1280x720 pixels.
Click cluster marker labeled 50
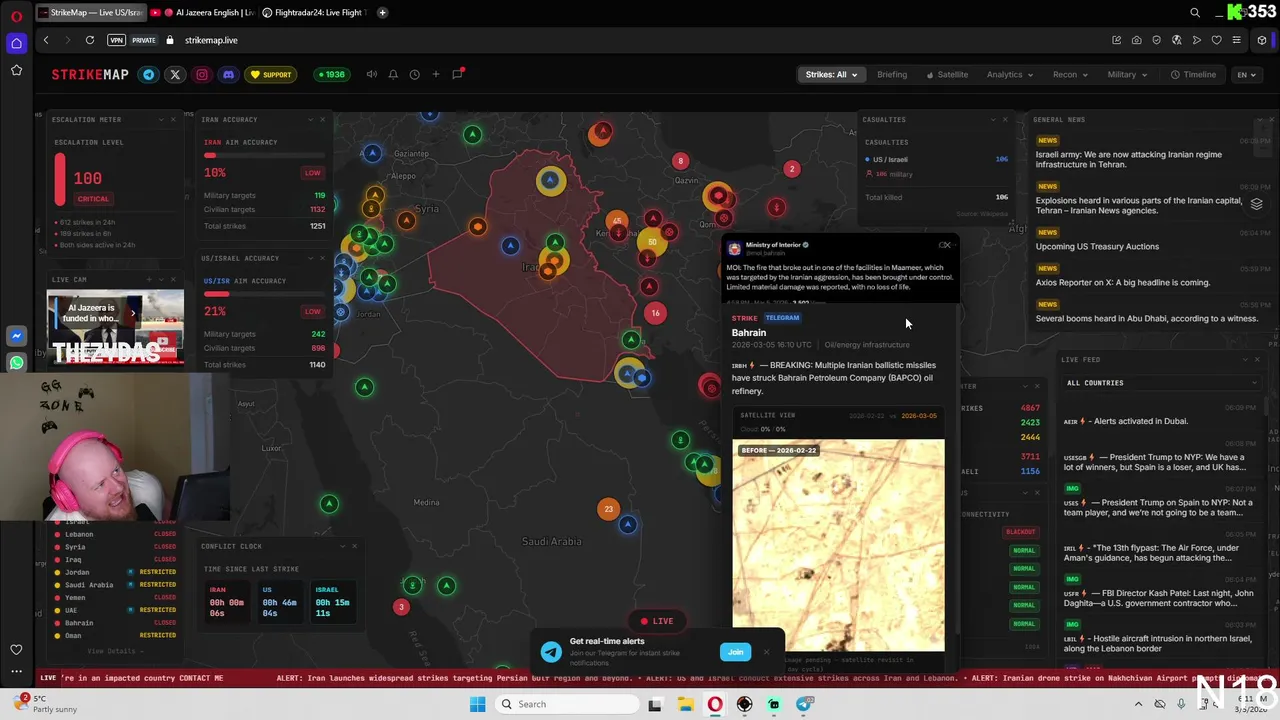point(652,242)
